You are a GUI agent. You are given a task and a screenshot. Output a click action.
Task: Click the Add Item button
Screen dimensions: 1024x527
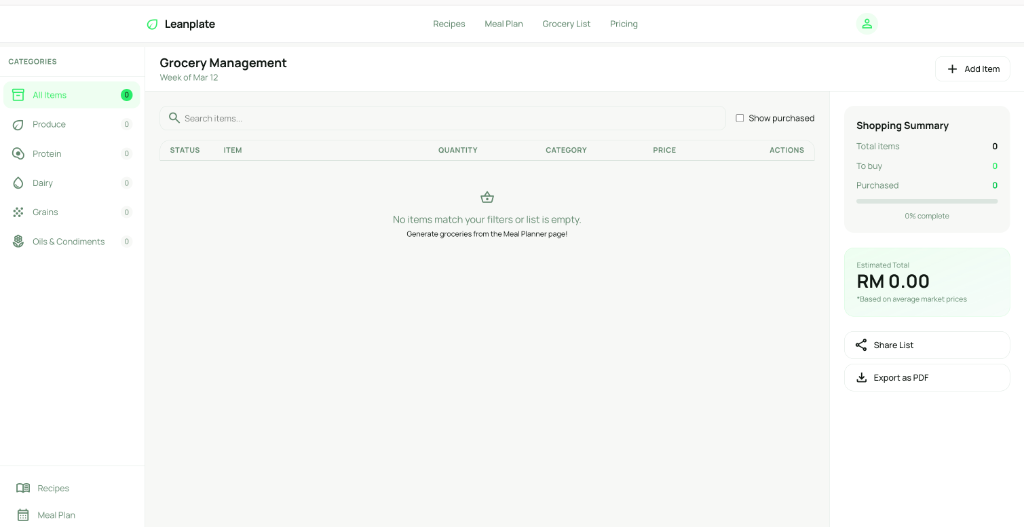(972, 69)
